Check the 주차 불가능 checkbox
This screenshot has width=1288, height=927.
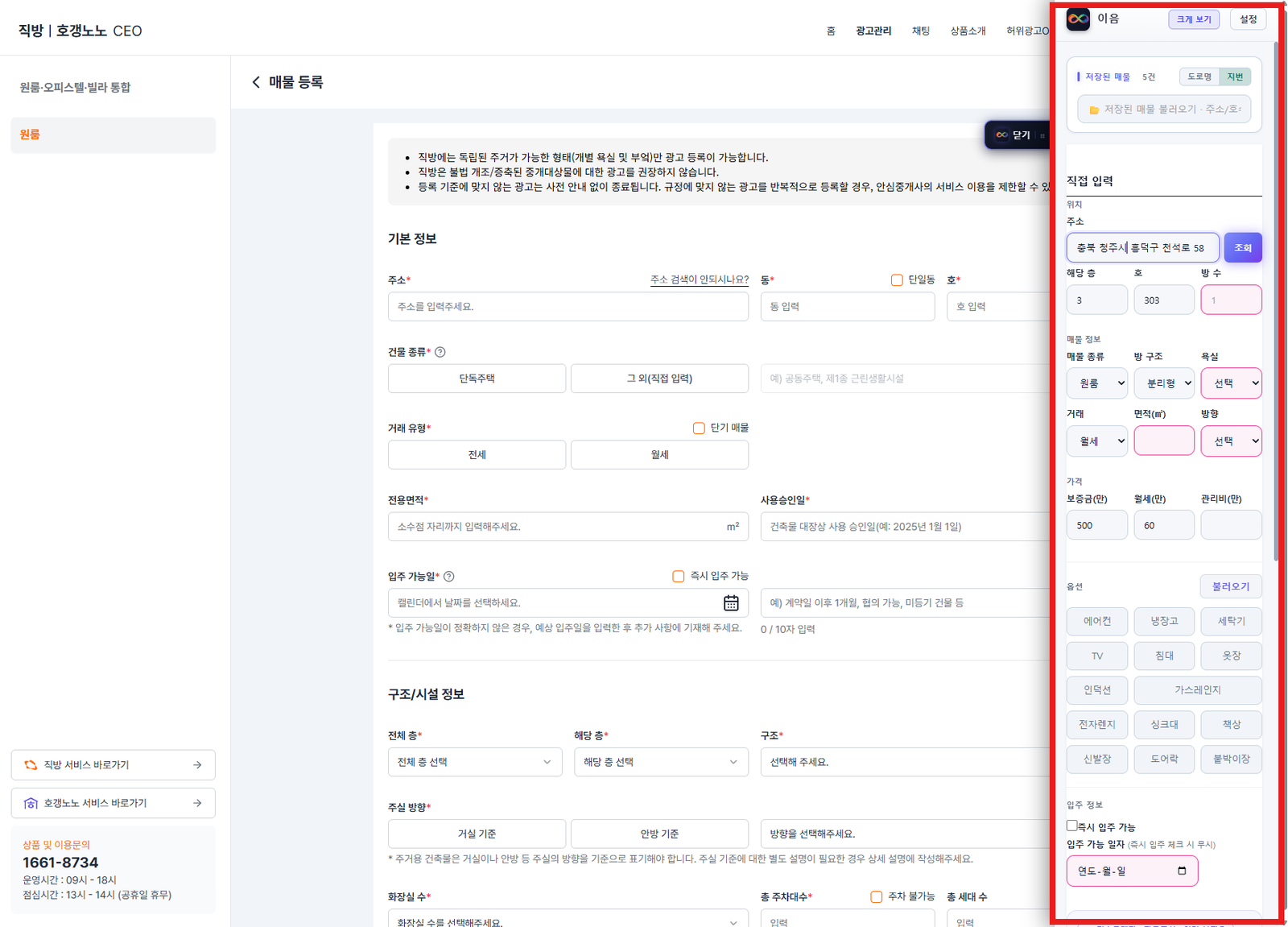(x=877, y=896)
